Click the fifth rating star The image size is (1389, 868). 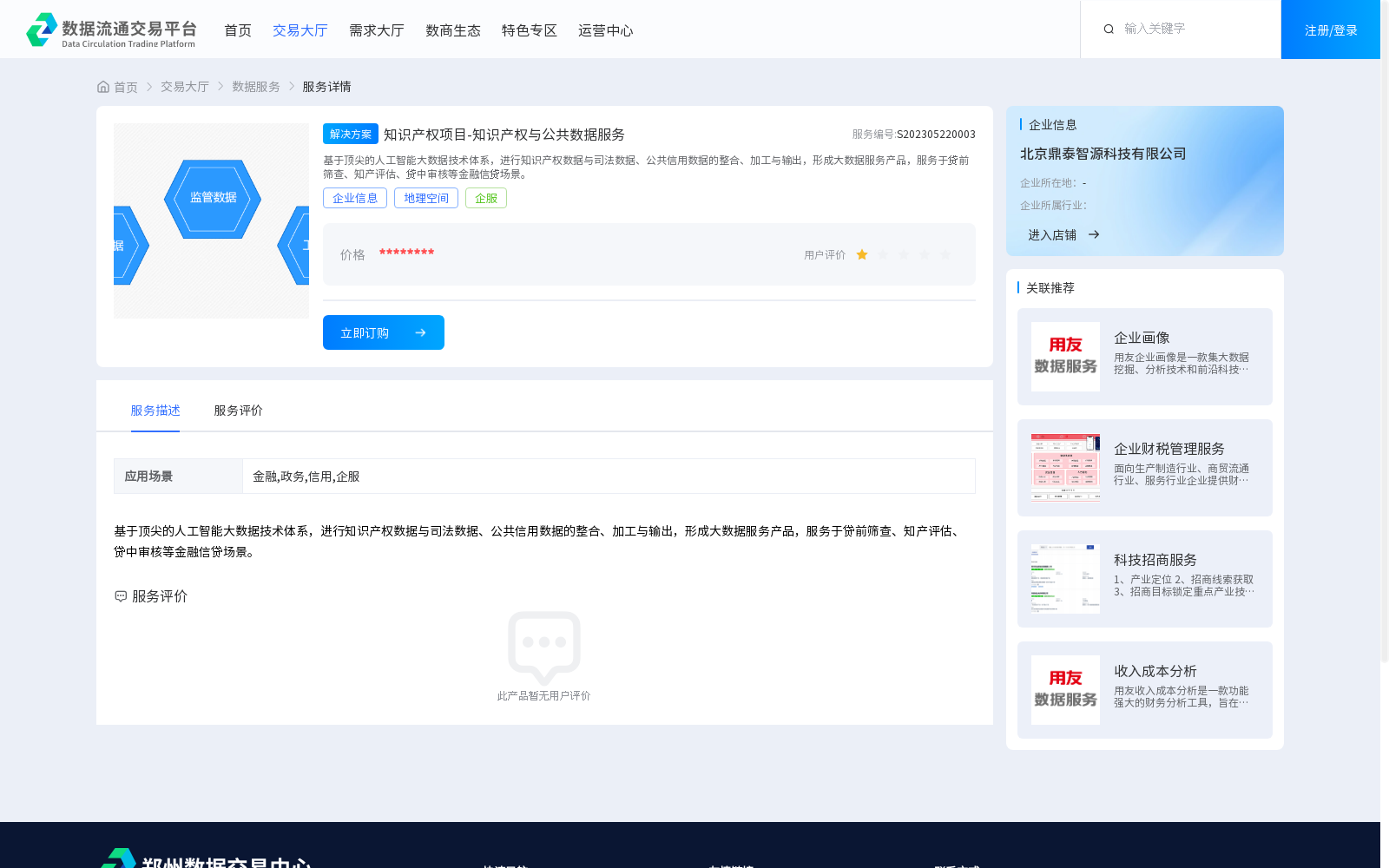point(945,254)
